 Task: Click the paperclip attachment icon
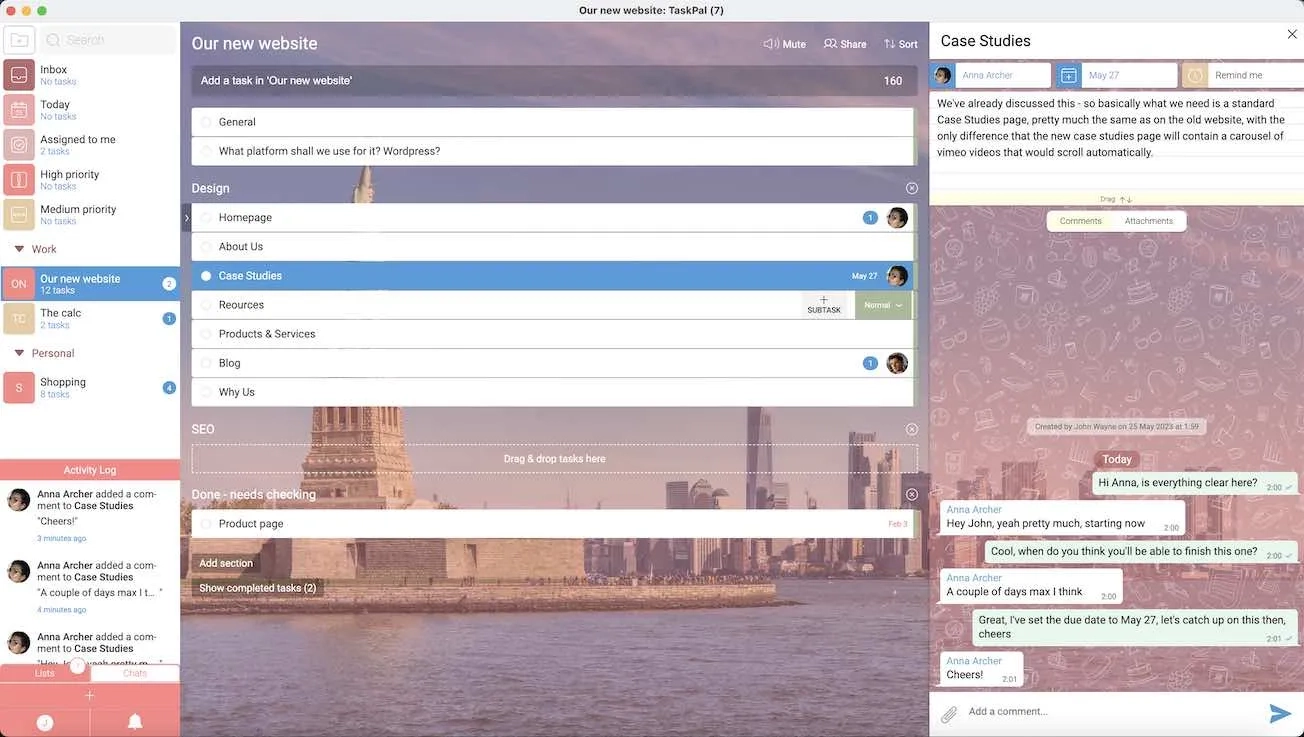click(x=948, y=713)
